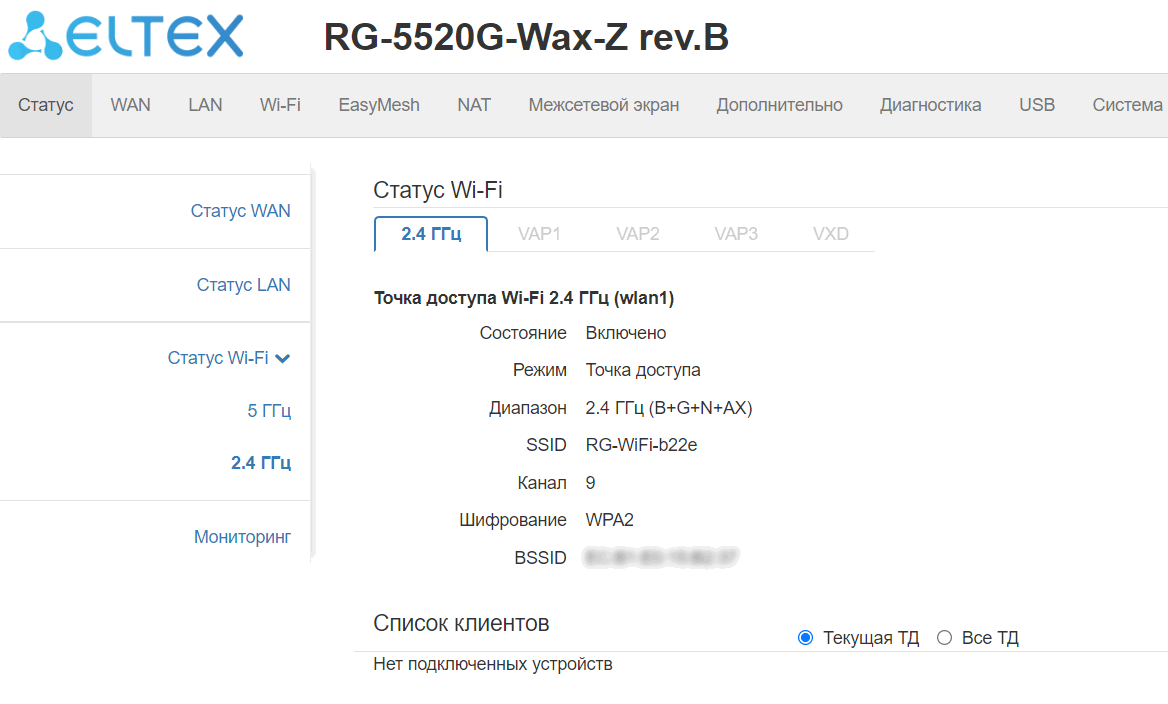Screen dimensions: 1168x704
Task: Select the Все ТД radio button
Action: click(945, 638)
